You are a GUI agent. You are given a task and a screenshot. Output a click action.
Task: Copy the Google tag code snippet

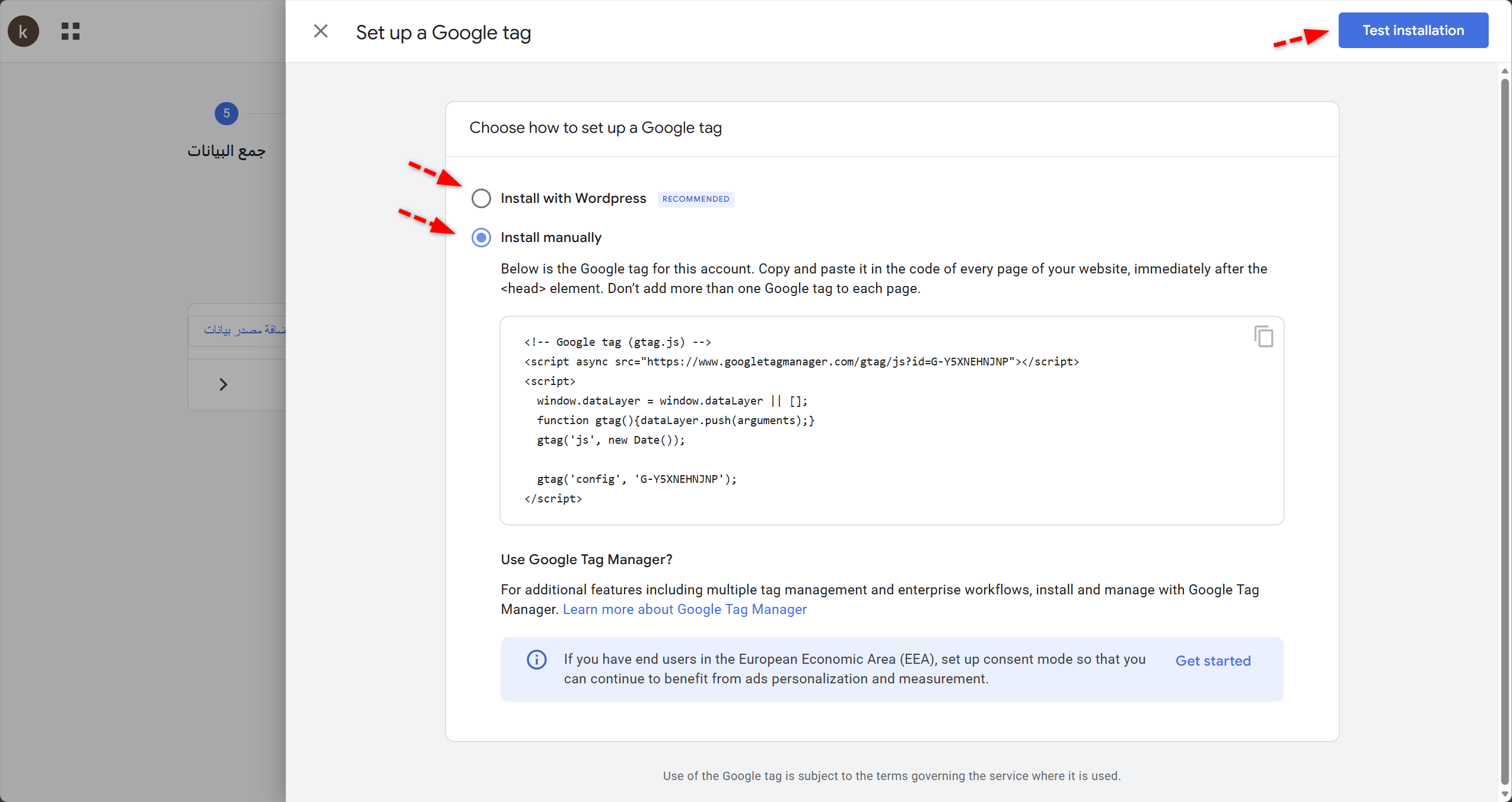point(1263,336)
